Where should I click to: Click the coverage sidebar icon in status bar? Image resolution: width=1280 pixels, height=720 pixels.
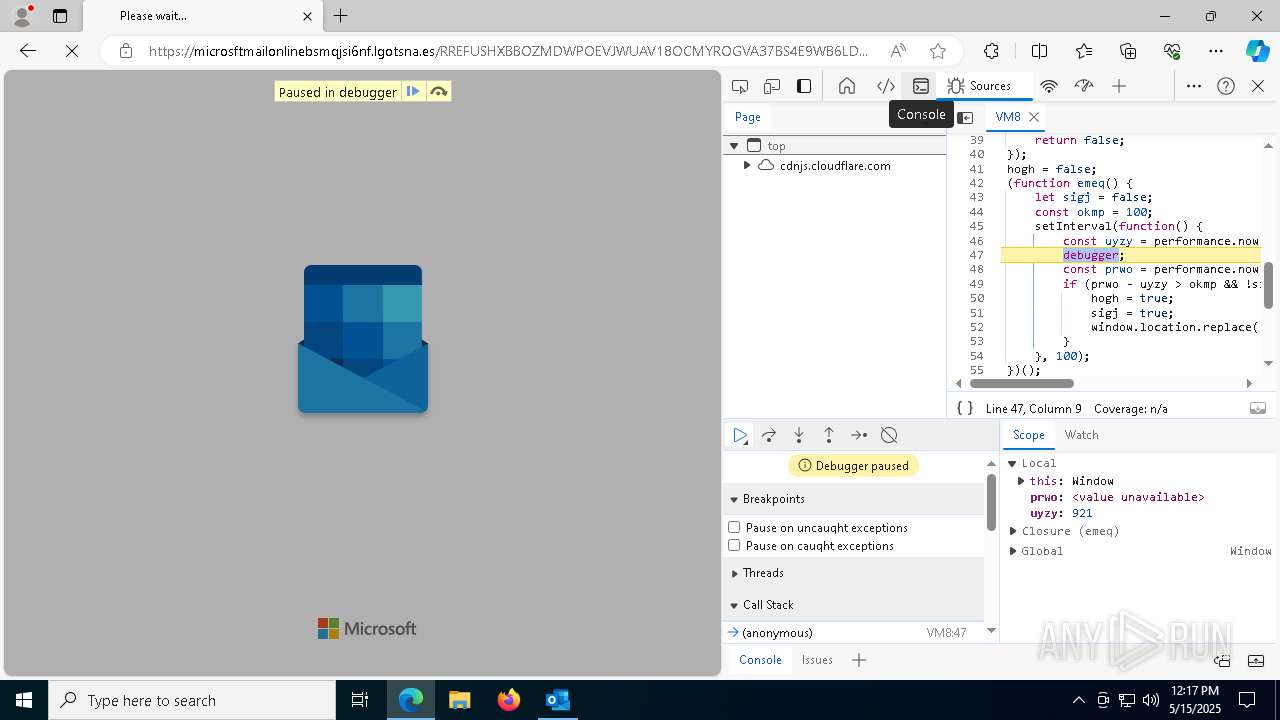pyautogui.click(x=1258, y=408)
